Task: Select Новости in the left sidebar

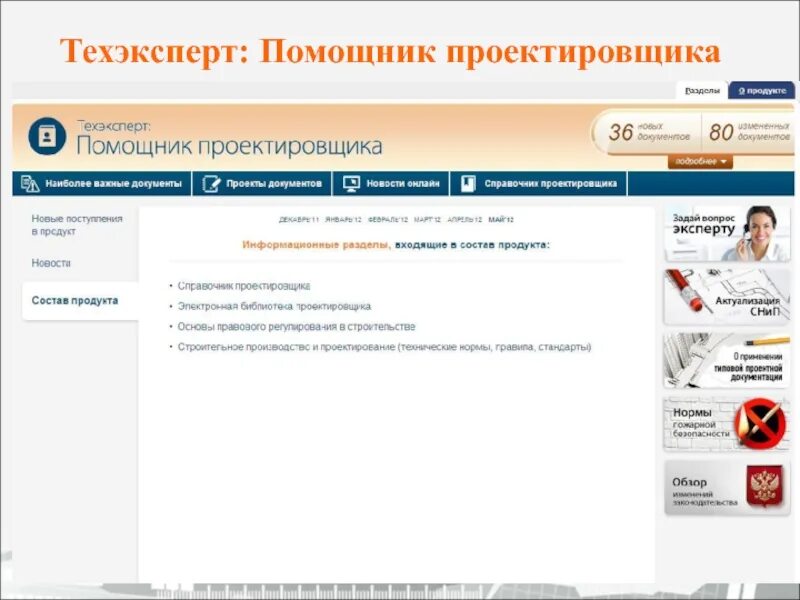Action: click(51, 263)
